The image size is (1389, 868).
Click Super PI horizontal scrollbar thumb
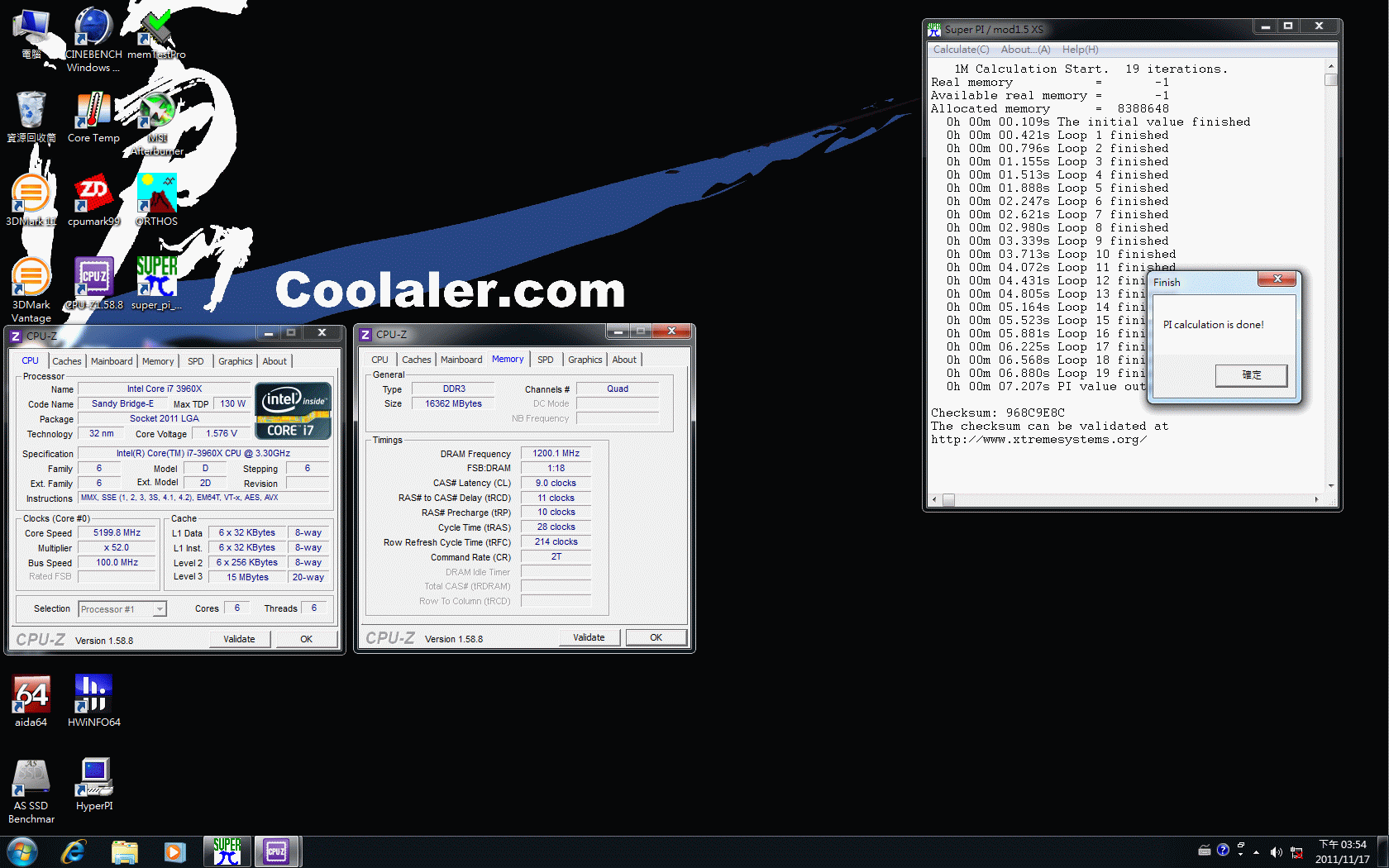pos(948,499)
